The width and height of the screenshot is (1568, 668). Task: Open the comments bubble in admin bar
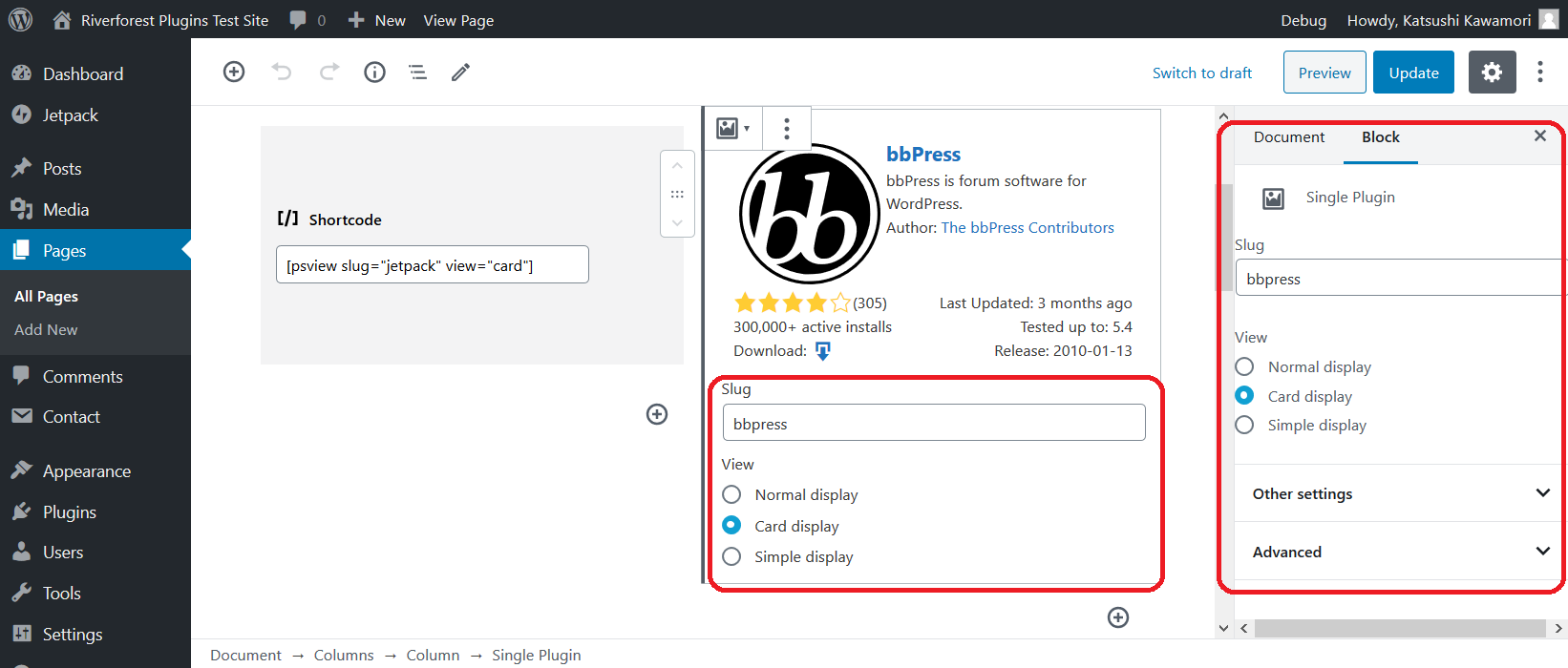tap(307, 20)
